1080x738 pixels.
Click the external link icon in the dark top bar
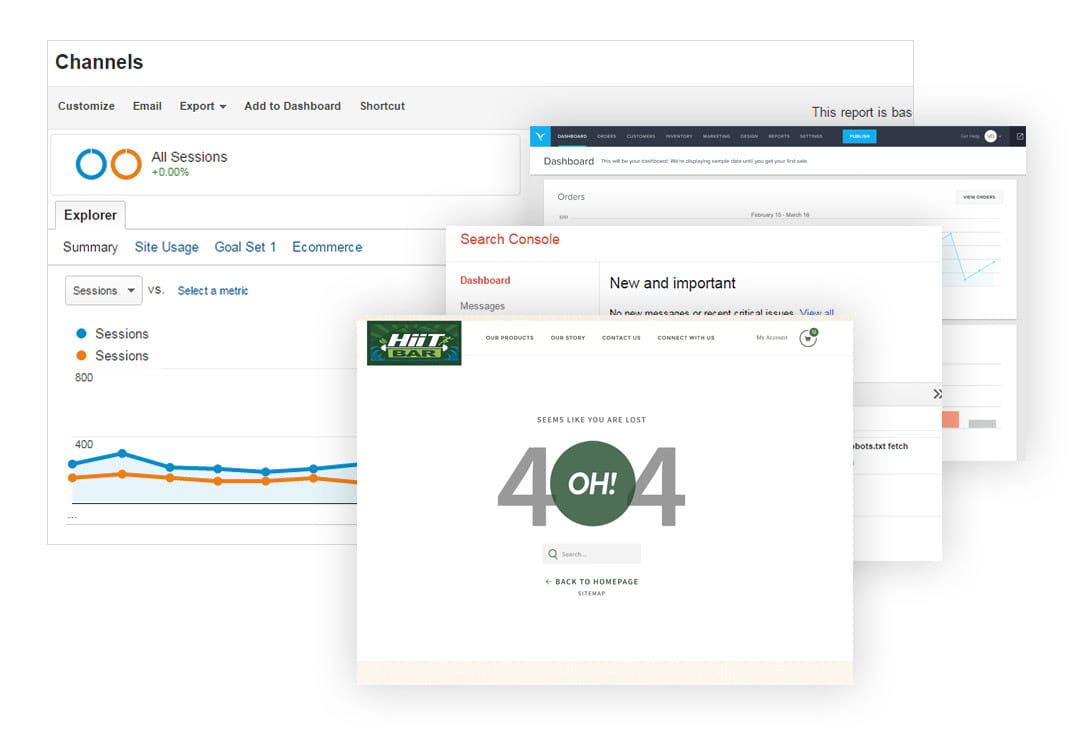(1019, 136)
